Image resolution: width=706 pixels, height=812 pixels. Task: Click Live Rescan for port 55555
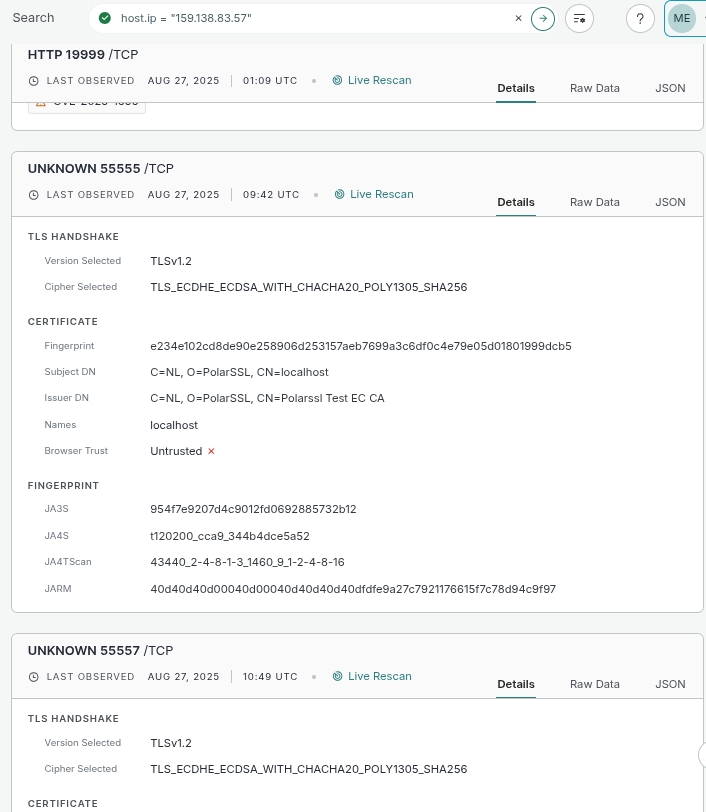(381, 194)
